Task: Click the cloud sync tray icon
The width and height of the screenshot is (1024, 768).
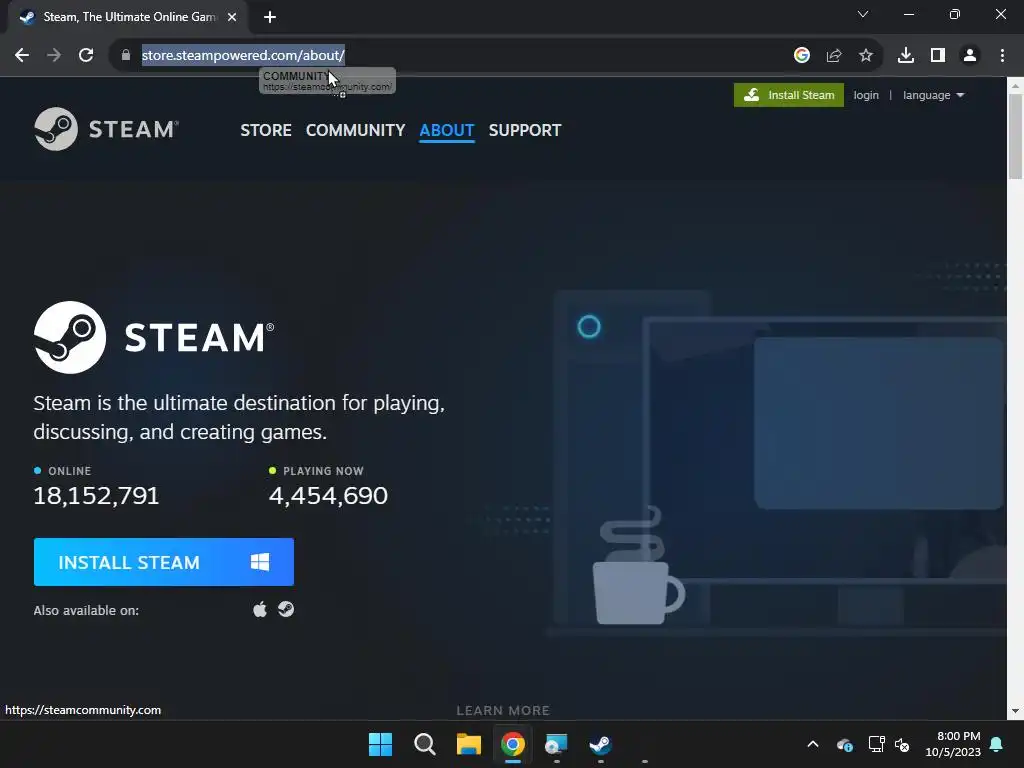Action: [844, 744]
